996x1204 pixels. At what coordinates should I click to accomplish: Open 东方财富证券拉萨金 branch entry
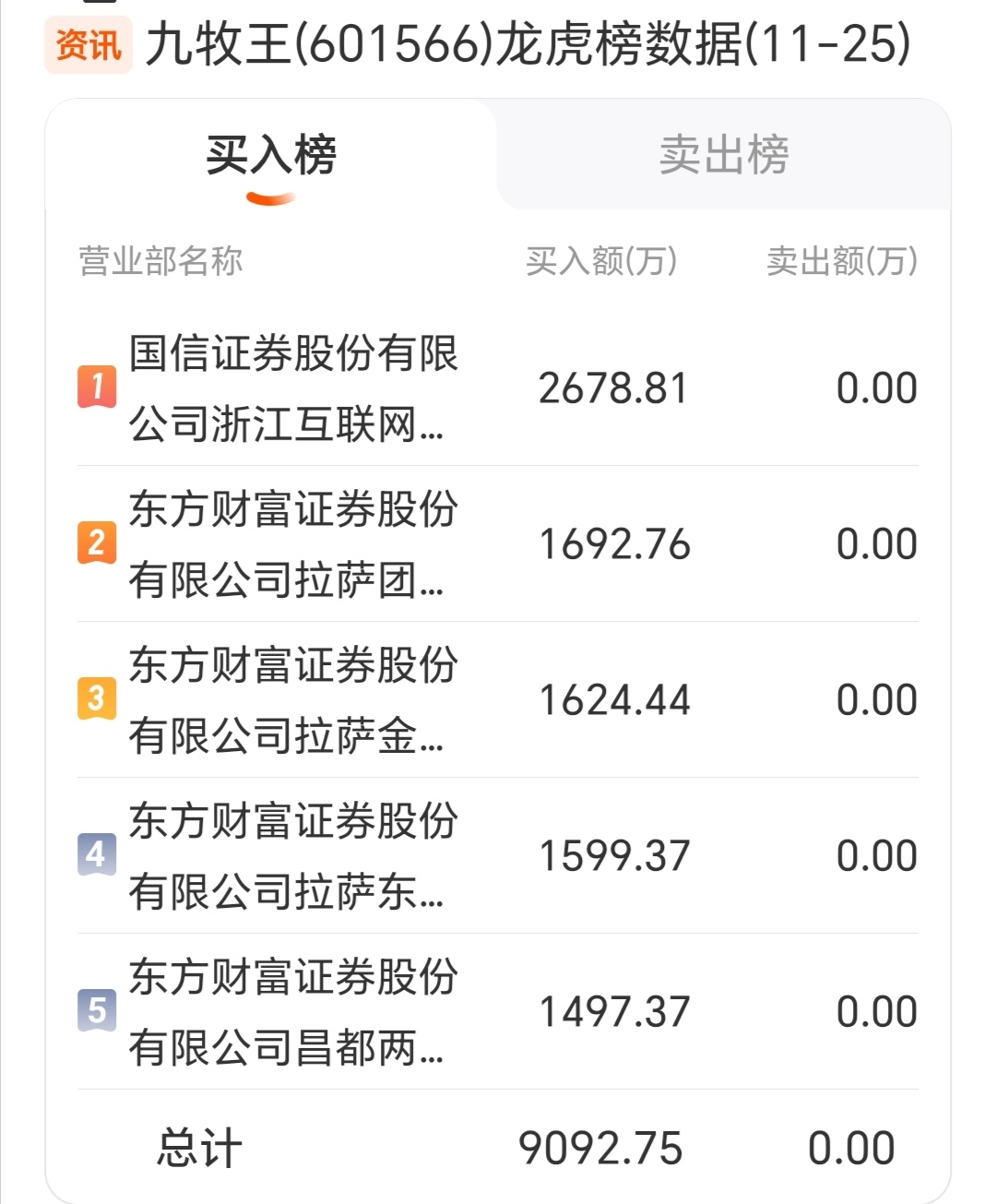pos(292,700)
